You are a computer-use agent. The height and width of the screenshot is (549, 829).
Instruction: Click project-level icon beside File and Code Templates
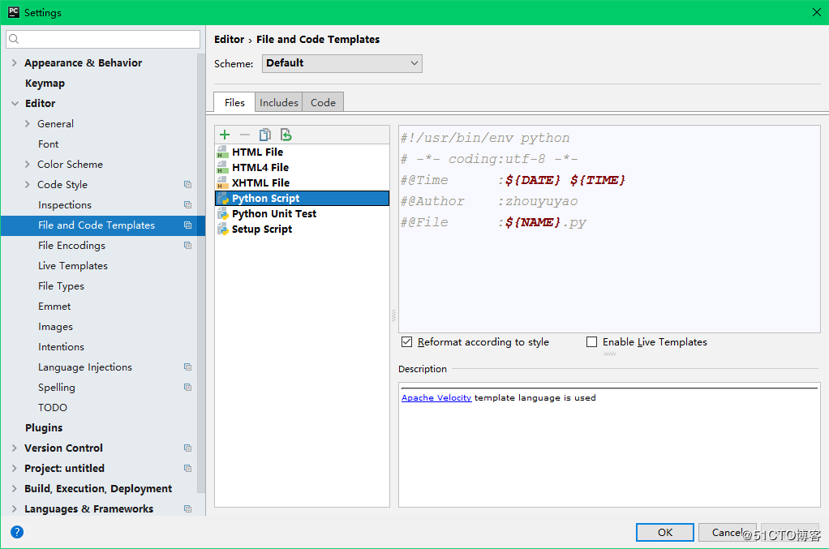click(x=188, y=225)
